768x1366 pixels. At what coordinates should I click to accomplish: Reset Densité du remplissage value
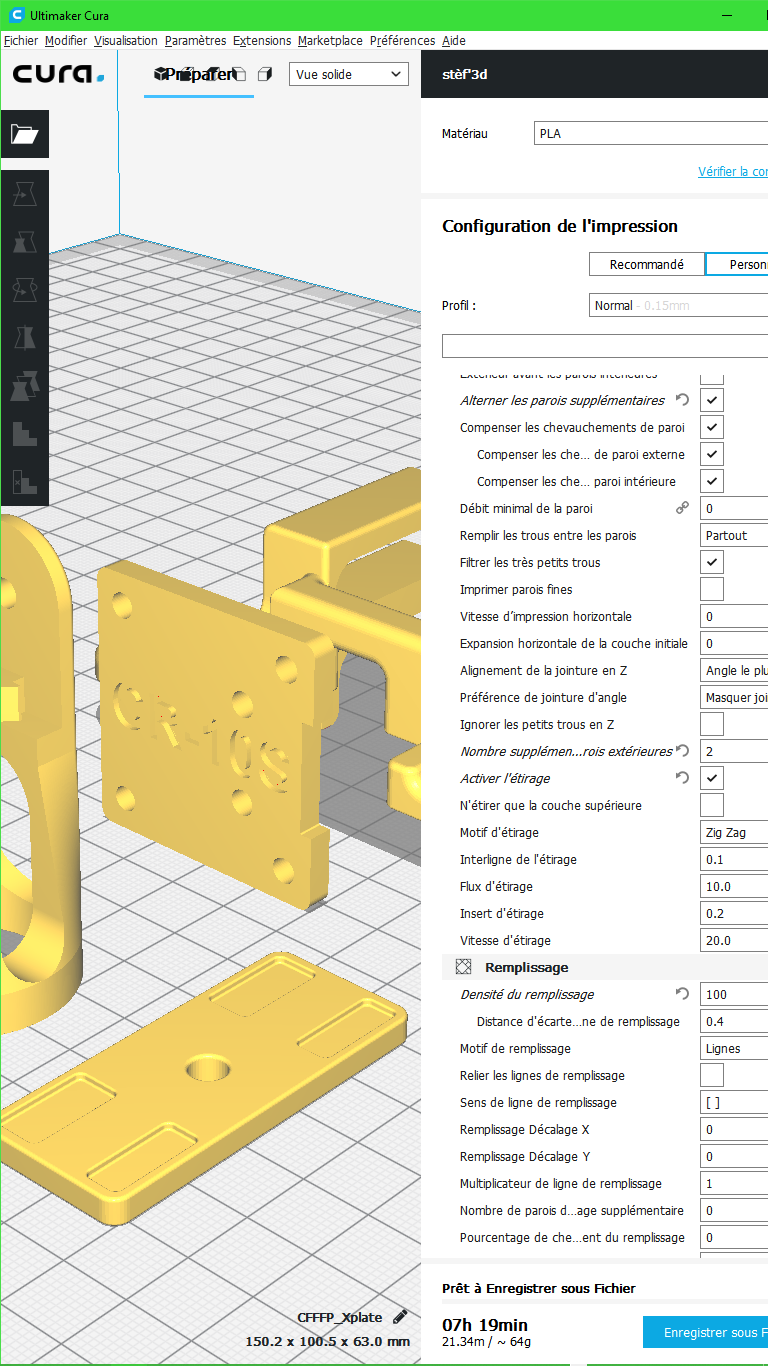682,994
